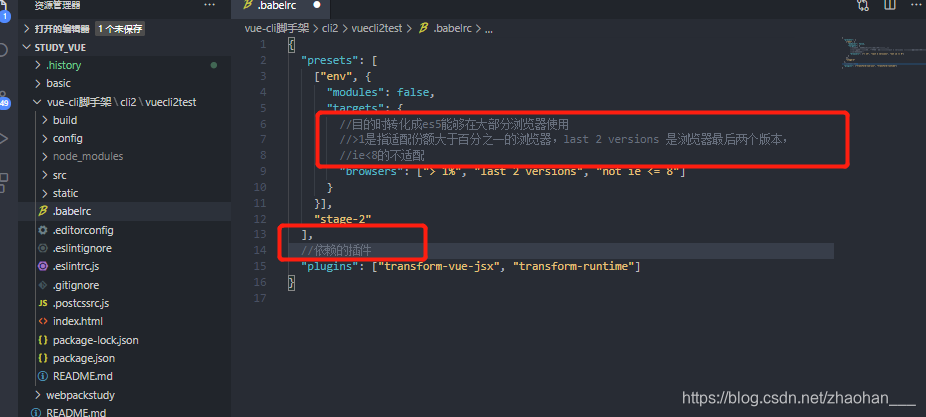Open .eslintignore from the file tree

(82, 248)
